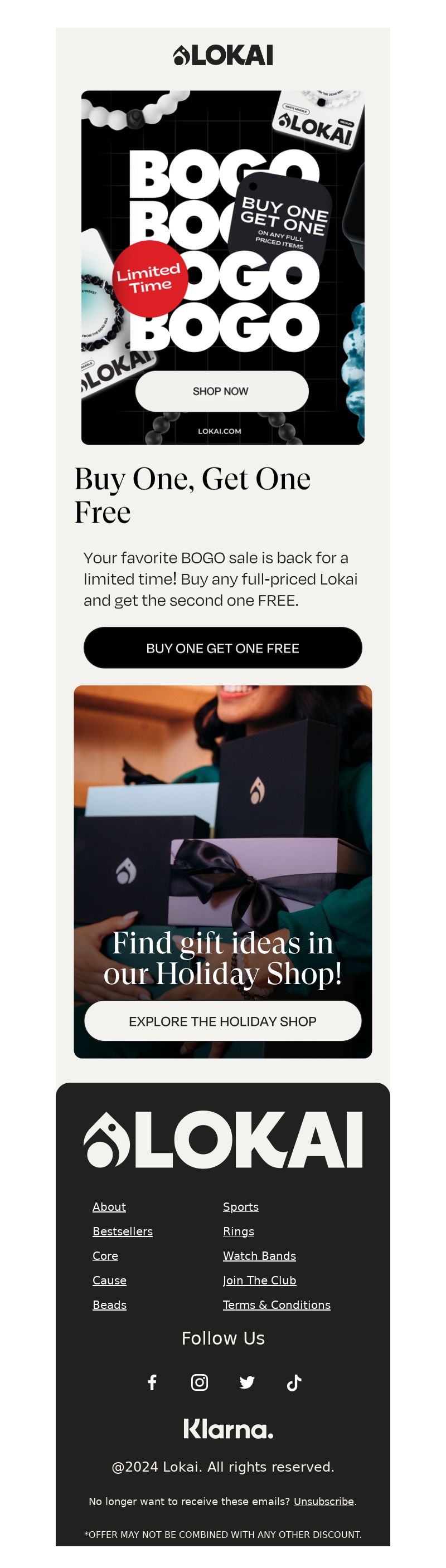Open the Watch Bands link
446x1568 pixels.
(x=260, y=1256)
